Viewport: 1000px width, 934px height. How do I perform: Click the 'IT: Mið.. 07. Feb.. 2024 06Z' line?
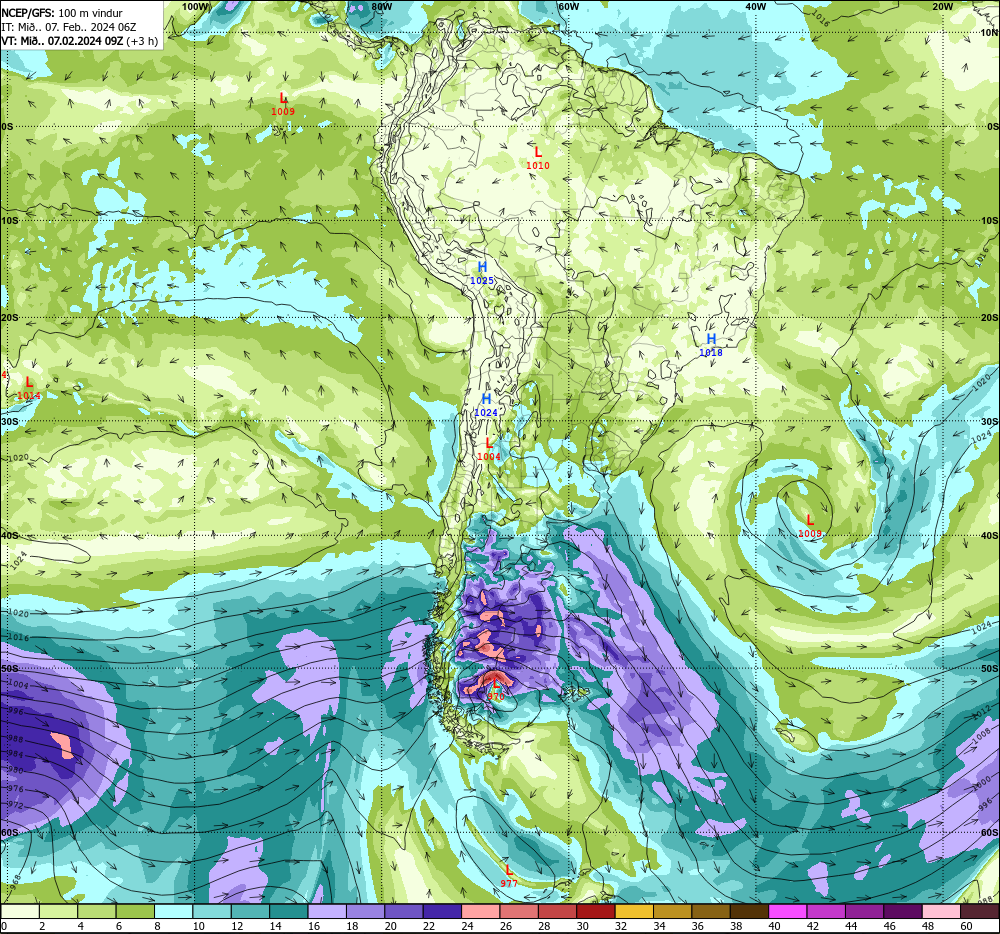[x=69, y=27]
